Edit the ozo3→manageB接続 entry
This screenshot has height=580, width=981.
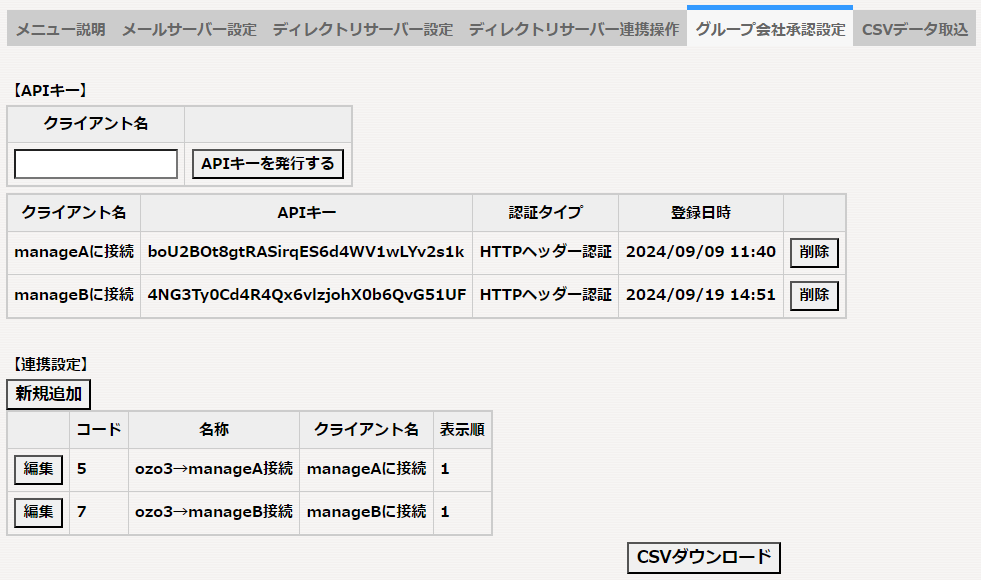click(37, 512)
